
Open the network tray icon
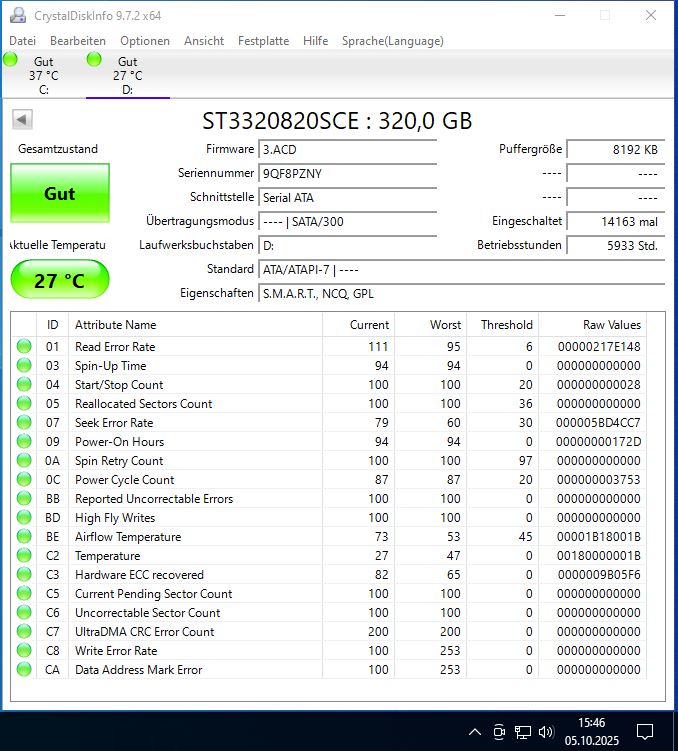[522, 732]
